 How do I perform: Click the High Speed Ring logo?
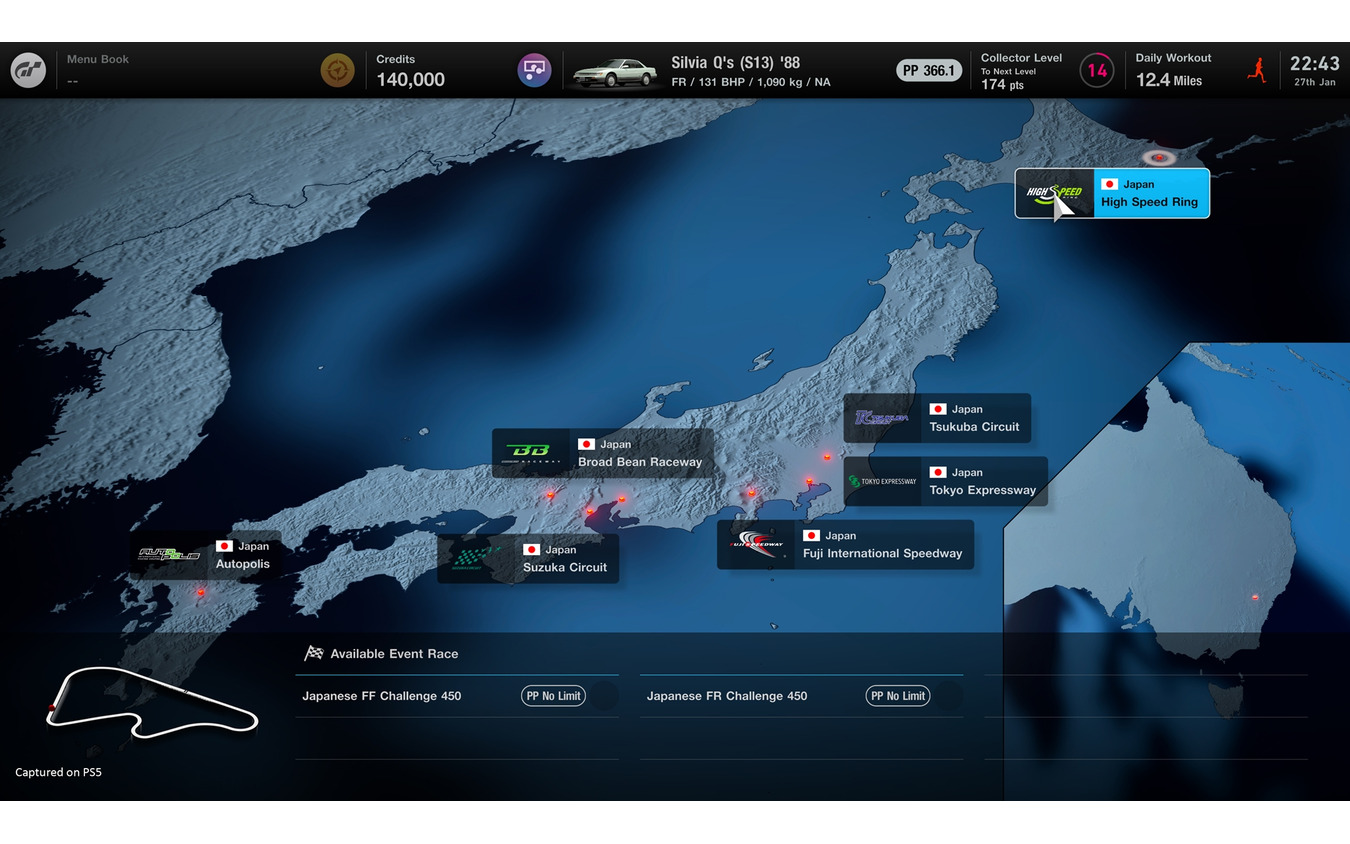coord(1055,193)
